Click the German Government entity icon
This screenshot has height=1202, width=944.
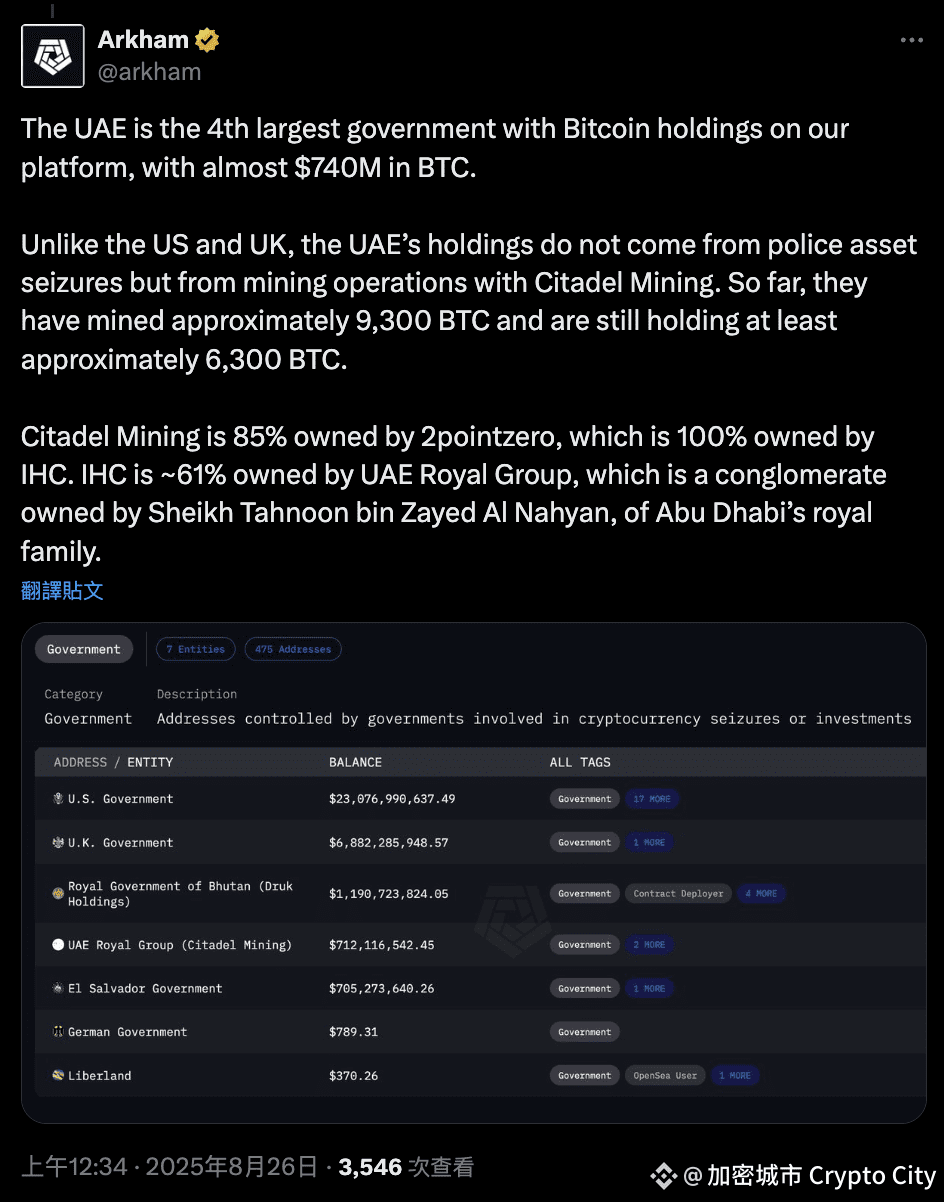58,1032
